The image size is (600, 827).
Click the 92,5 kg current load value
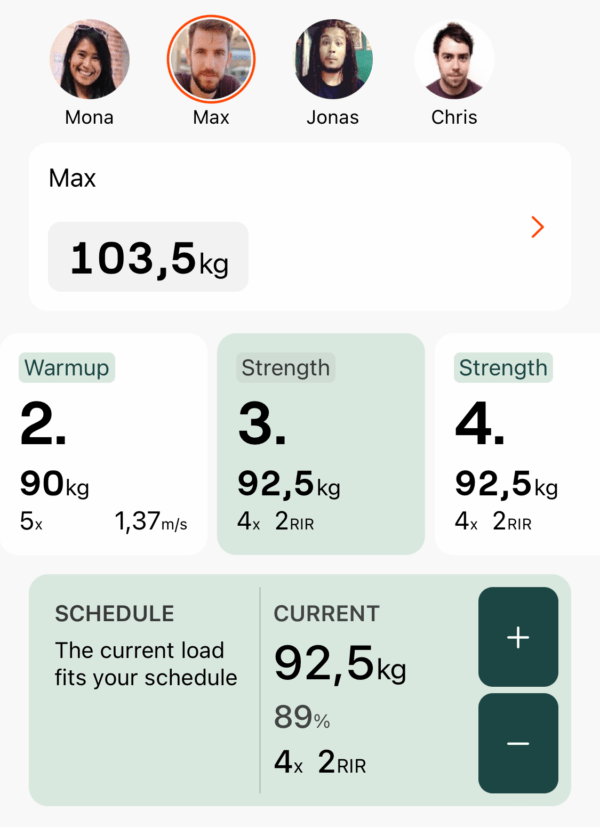coord(338,665)
